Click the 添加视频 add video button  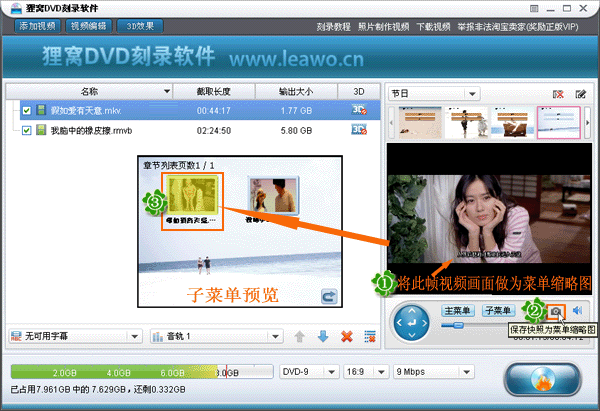click(x=37, y=26)
